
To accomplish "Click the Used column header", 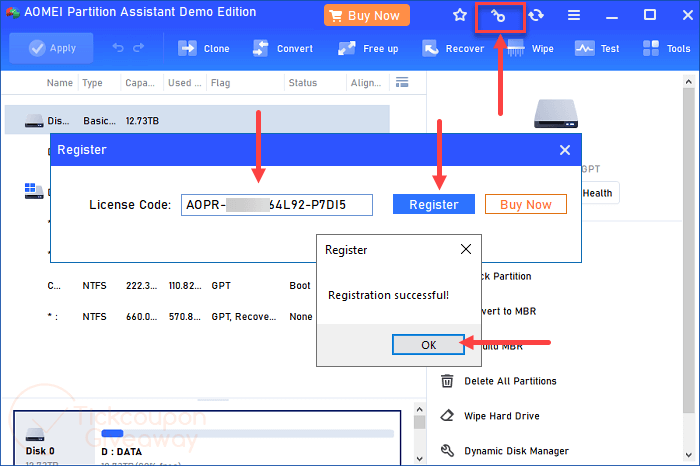I will click(x=184, y=83).
